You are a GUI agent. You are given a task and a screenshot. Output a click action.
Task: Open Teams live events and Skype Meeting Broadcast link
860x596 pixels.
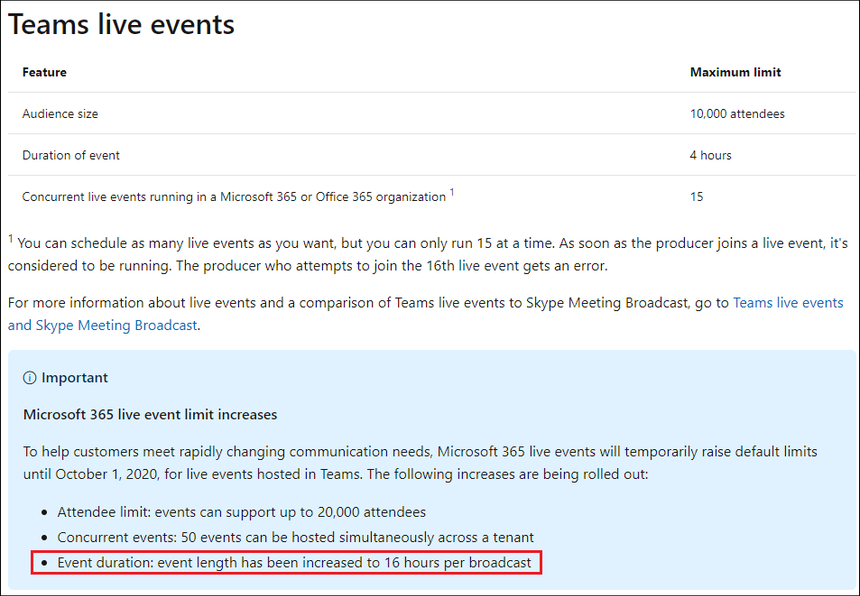click(x=787, y=303)
